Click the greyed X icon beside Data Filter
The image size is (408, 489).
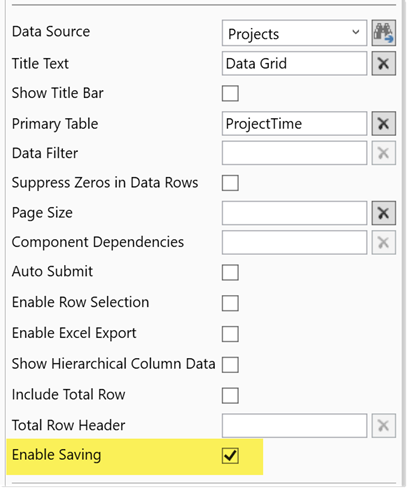point(384,153)
